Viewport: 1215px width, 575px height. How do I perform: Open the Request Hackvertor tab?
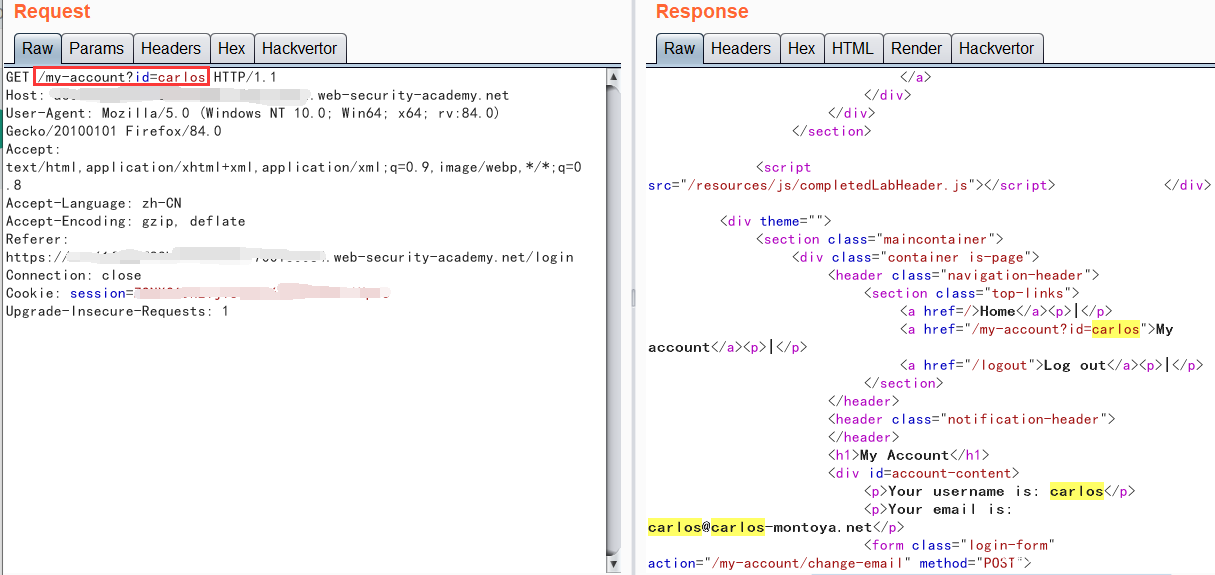(x=300, y=48)
